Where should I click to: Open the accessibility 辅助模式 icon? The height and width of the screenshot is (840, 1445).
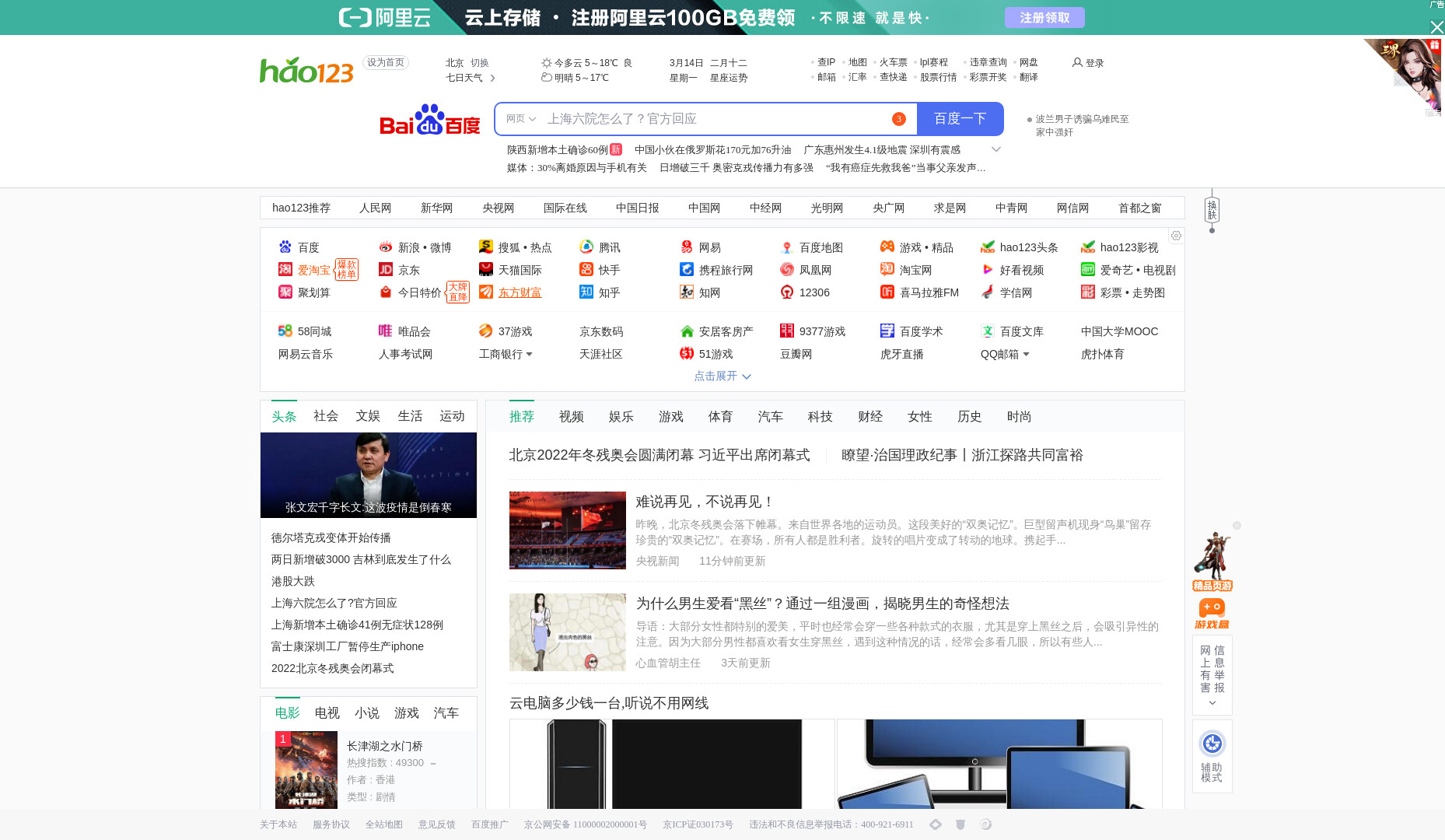pos(1212,744)
